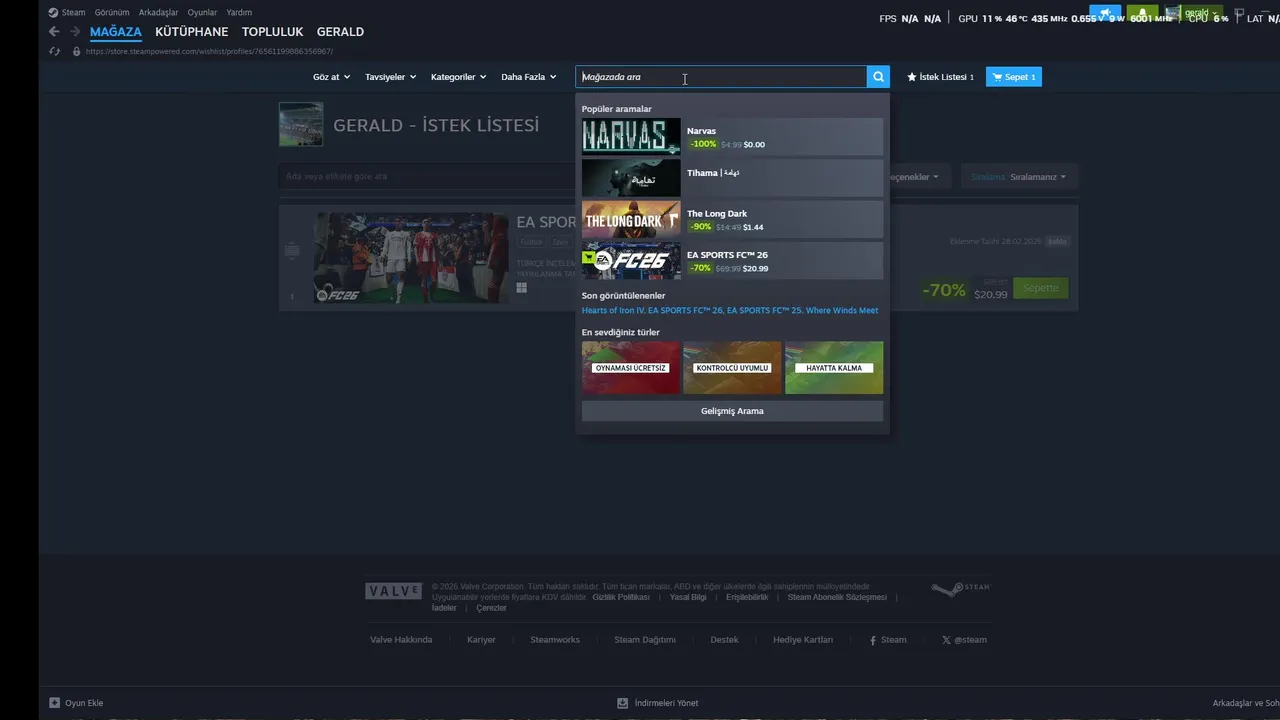The image size is (1280, 720).
Task: Select EA SPORTS FC 26 suggestion
Action: [732, 261]
